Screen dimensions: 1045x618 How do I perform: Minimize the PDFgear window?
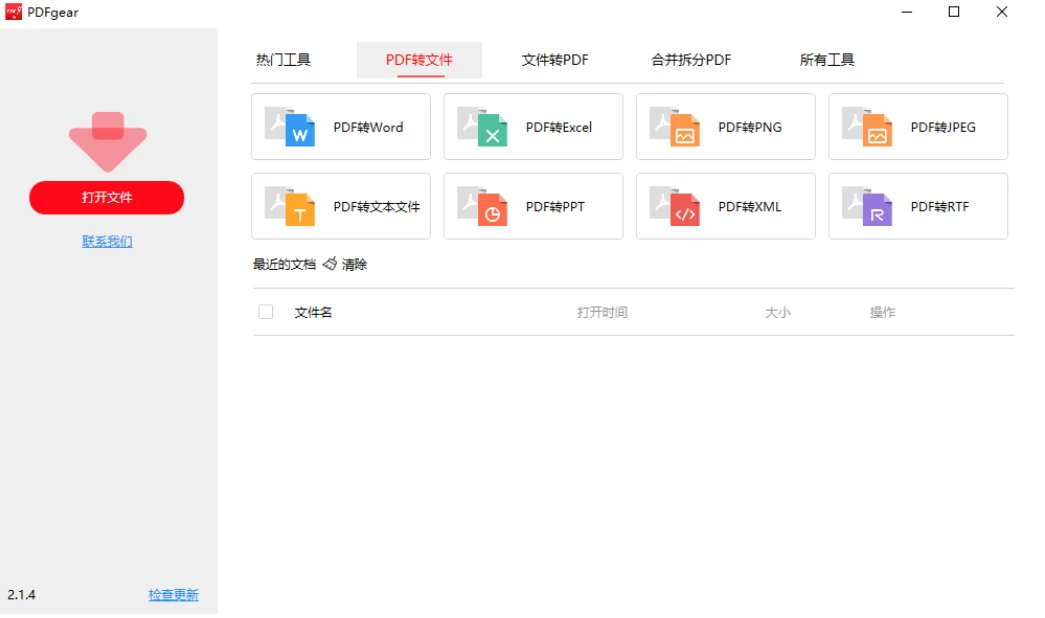pyautogui.click(x=907, y=12)
